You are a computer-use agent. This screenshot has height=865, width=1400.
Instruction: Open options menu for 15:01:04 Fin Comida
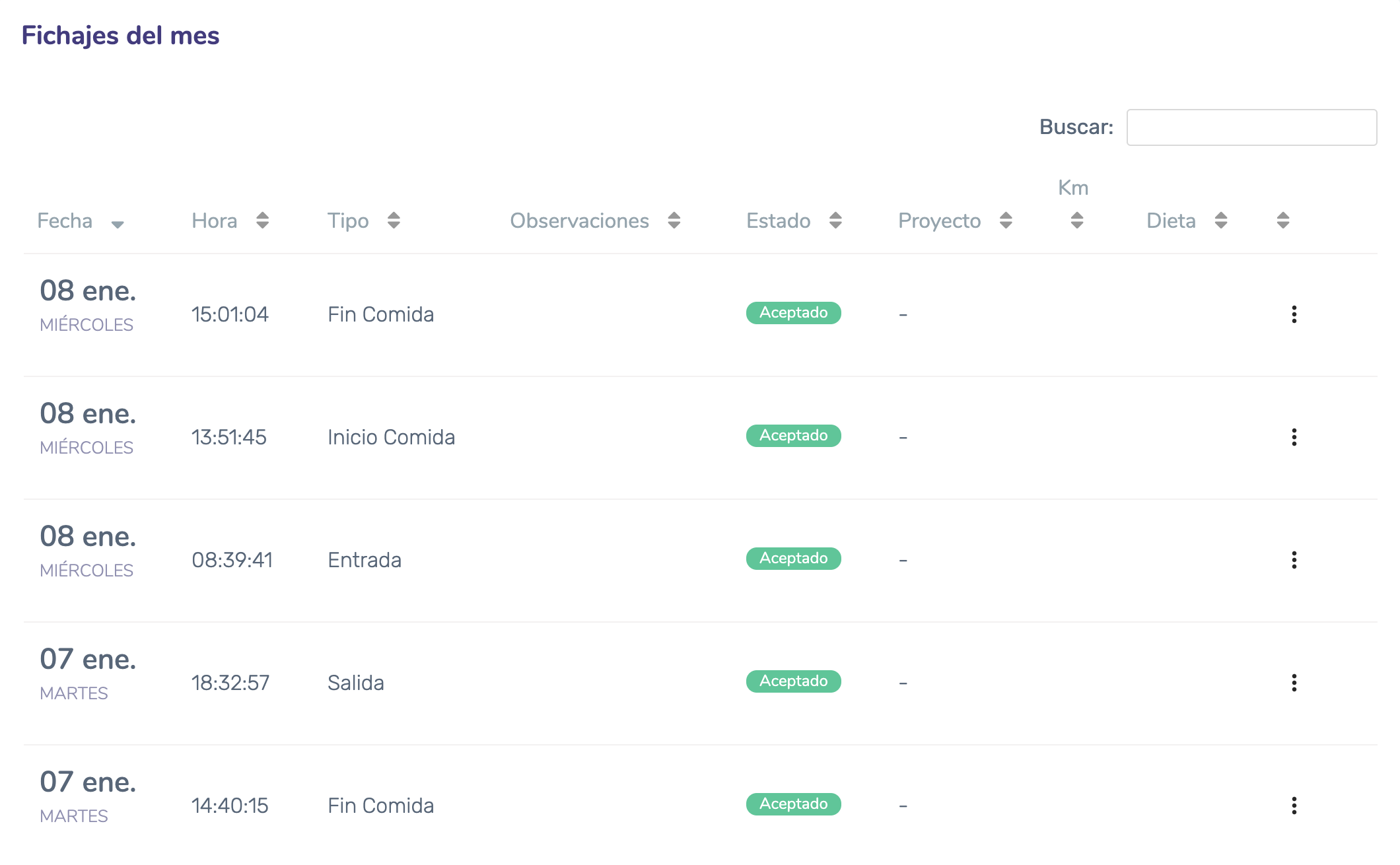pos(1294,314)
